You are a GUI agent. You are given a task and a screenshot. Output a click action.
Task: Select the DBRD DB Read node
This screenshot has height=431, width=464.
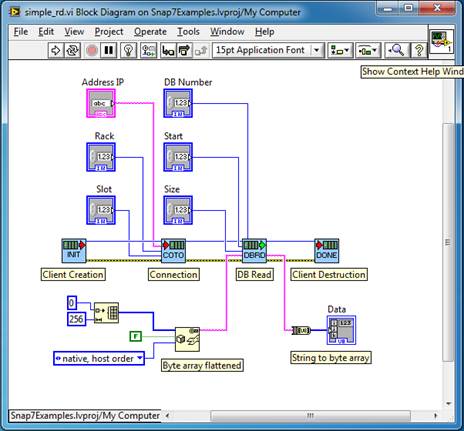click(254, 251)
